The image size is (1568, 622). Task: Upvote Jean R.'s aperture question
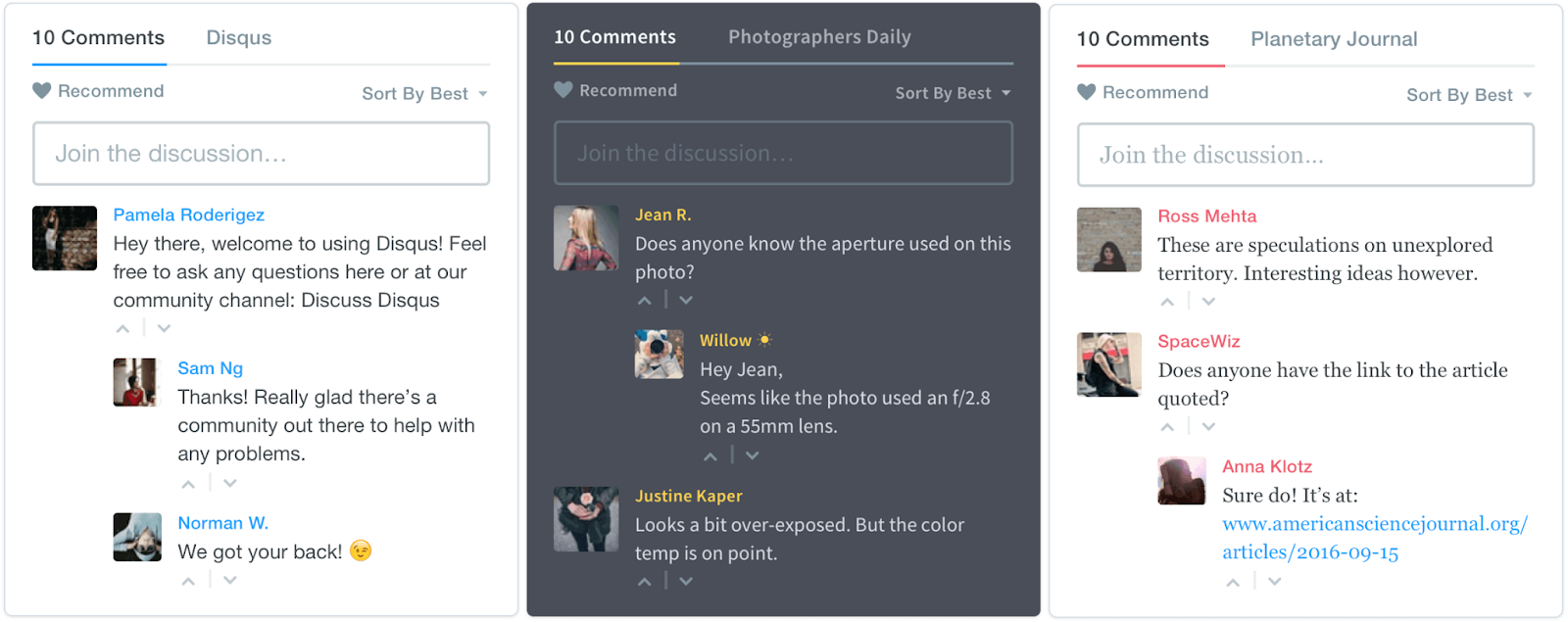click(644, 299)
